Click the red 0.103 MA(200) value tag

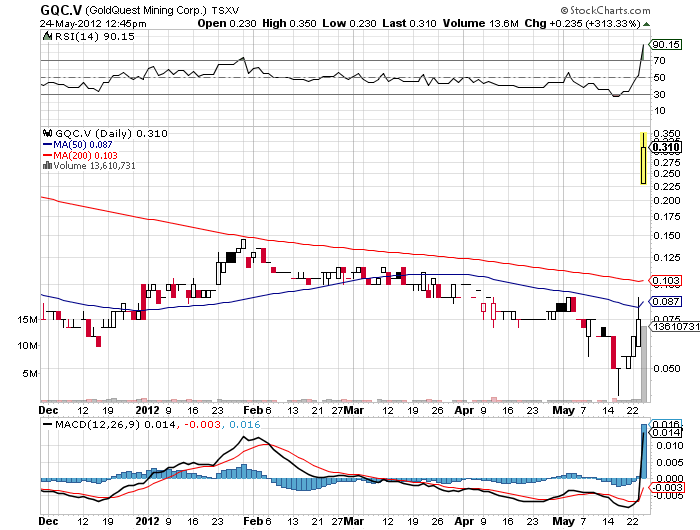665,280
